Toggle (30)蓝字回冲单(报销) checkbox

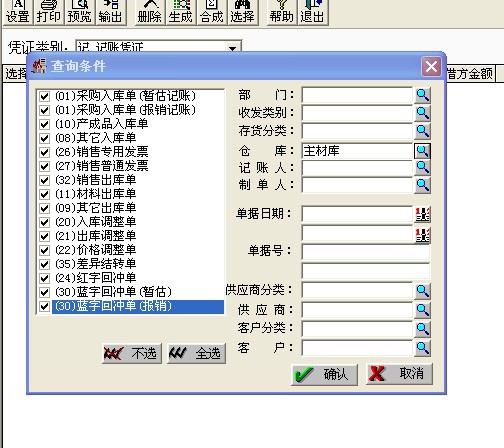pyautogui.click(x=44, y=306)
